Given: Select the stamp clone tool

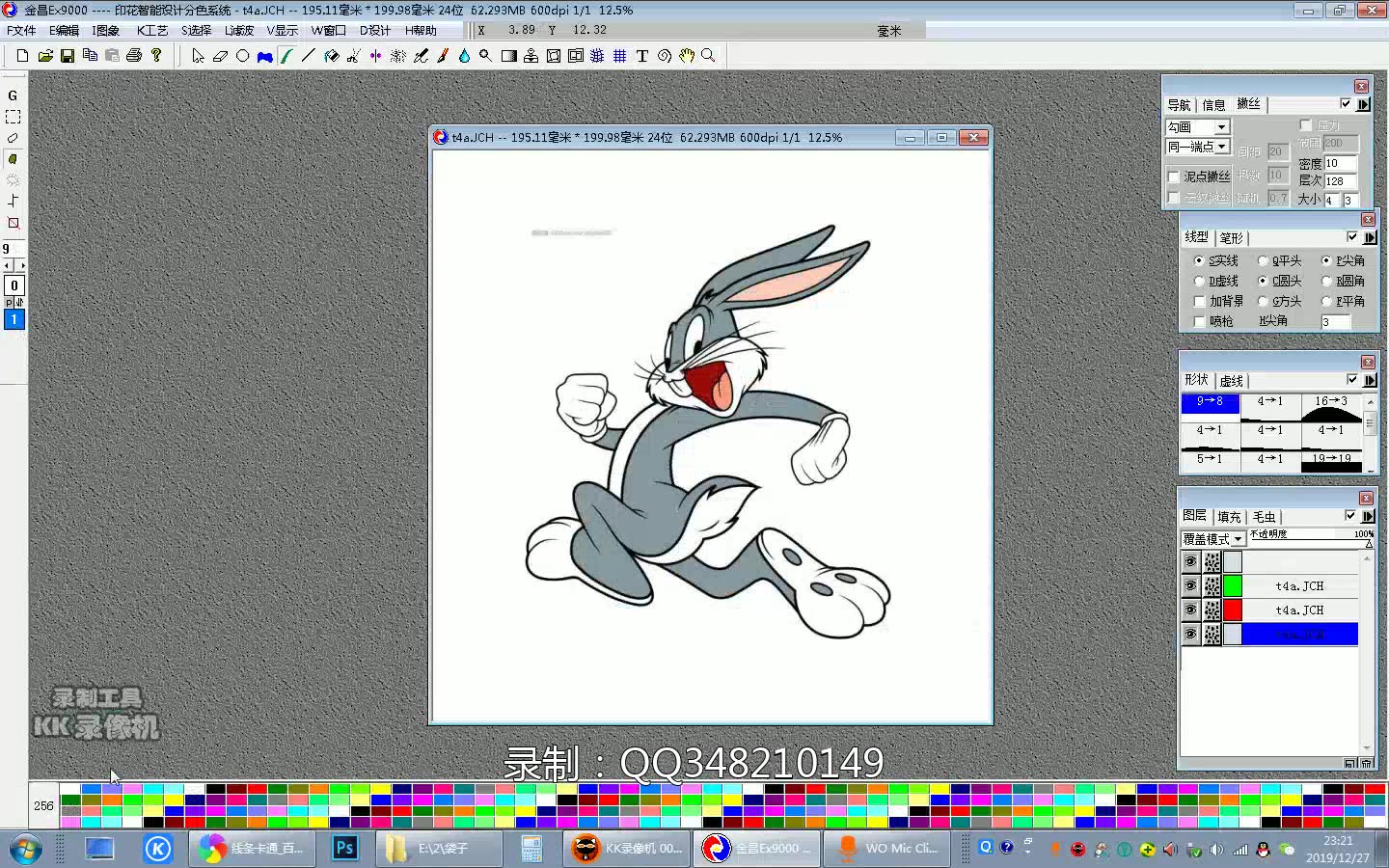Looking at the screenshot, I should point(531,56).
